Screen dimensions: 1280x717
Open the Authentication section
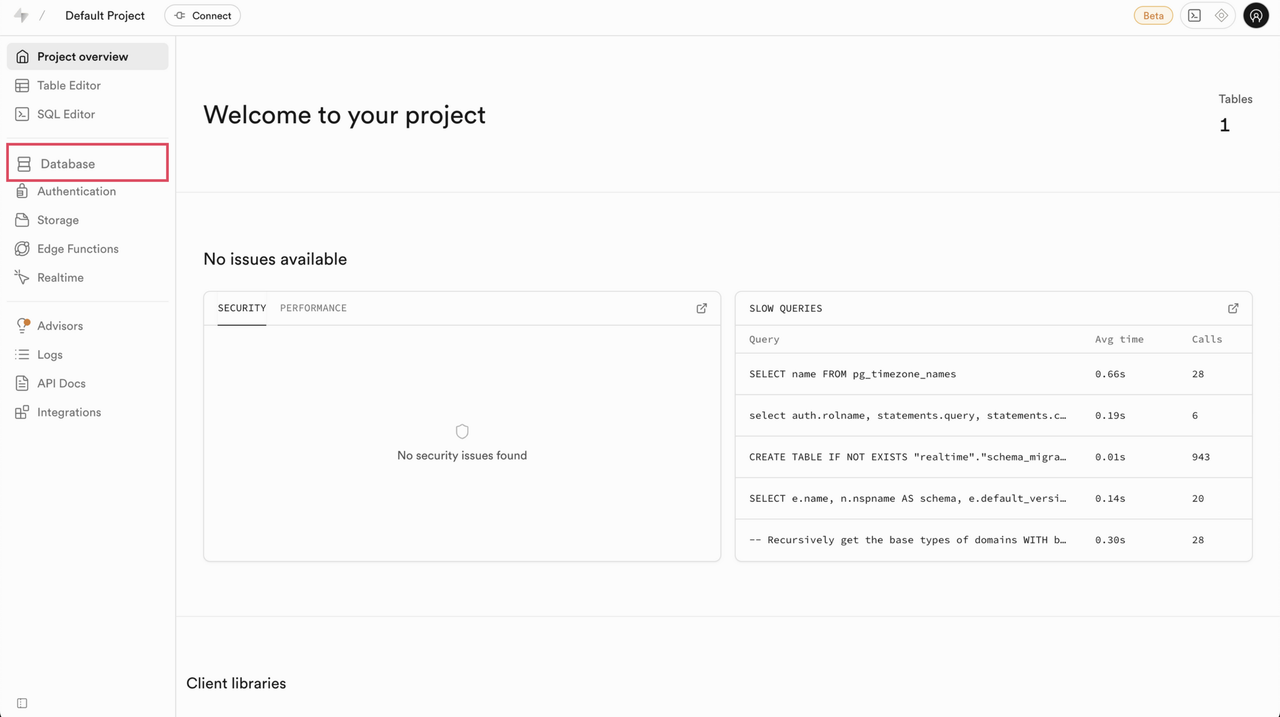[x=76, y=192]
